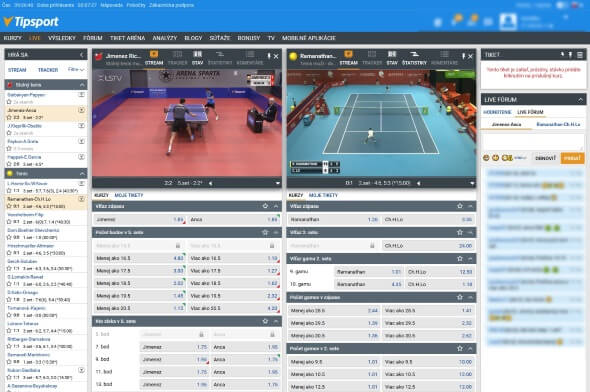Mute the tennis stream sound
The height and width of the screenshot is (392, 590).
tap(418, 183)
